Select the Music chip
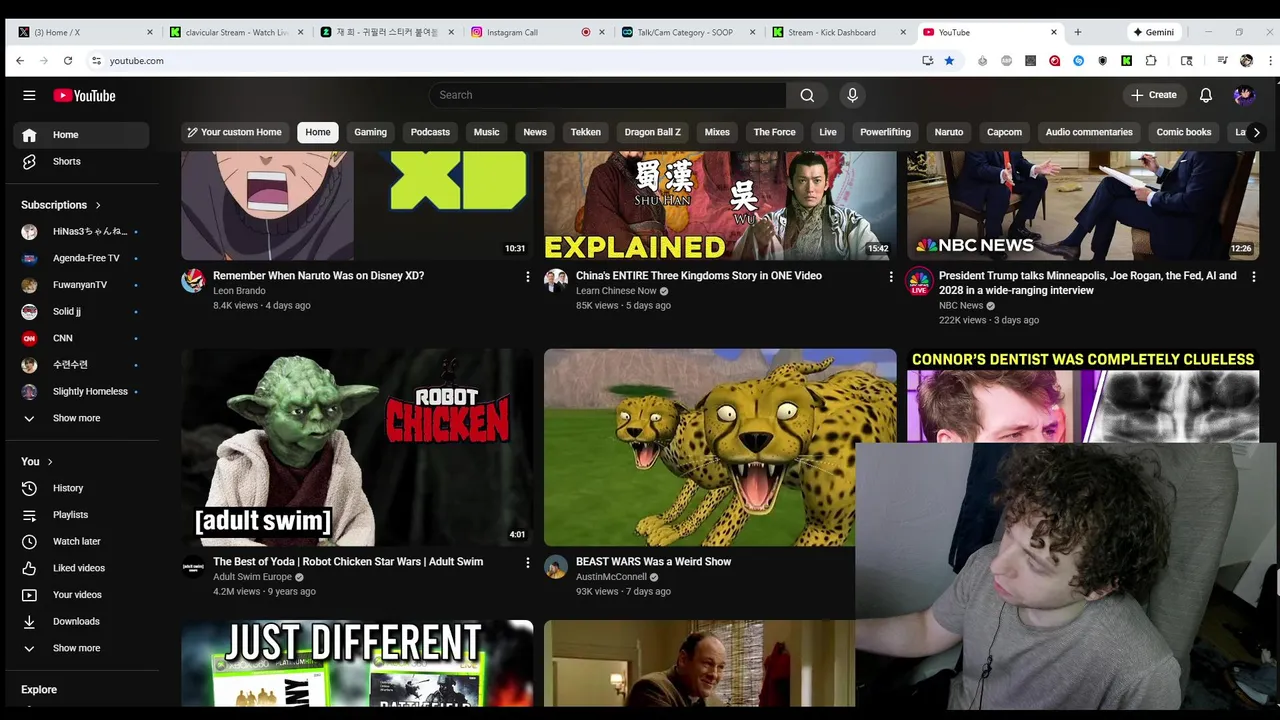 click(486, 132)
